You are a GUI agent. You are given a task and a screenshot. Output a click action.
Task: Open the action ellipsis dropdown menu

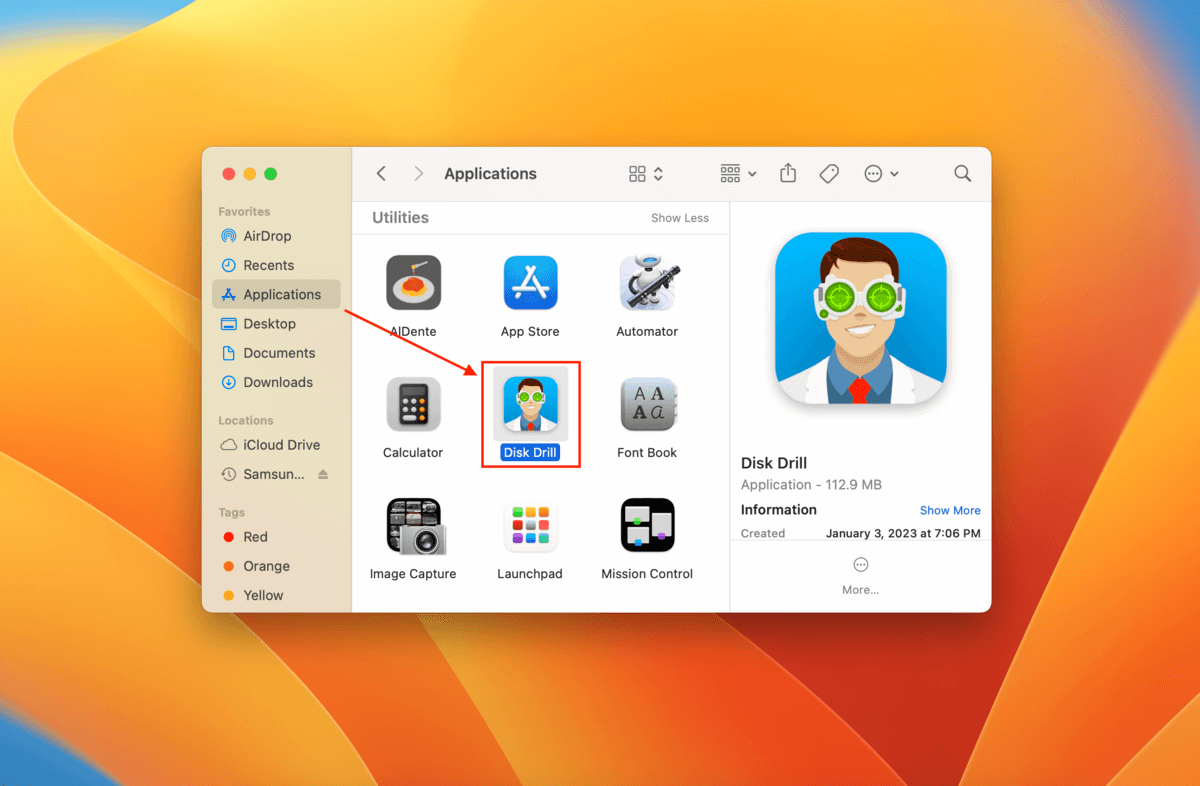point(882,174)
